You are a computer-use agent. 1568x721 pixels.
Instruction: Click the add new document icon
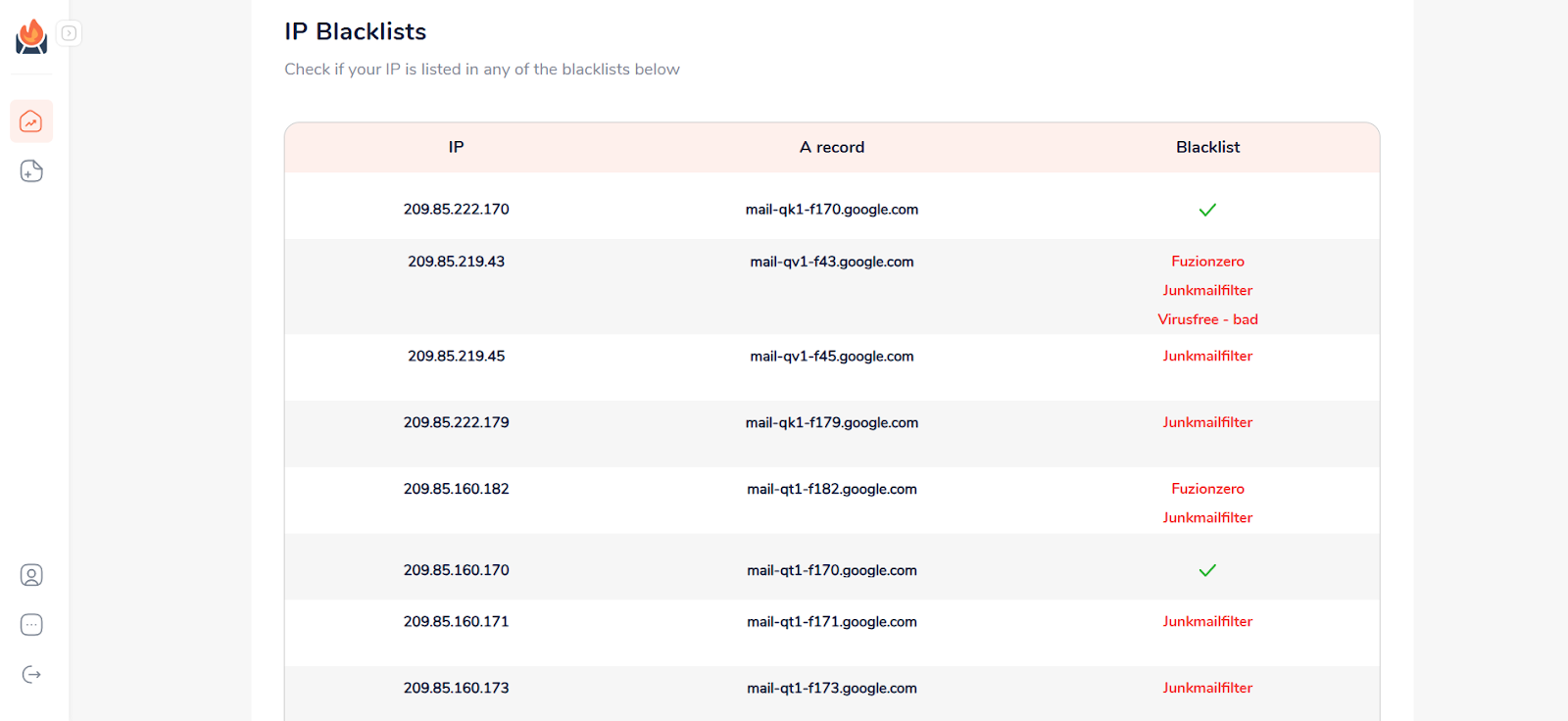(31, 171)
